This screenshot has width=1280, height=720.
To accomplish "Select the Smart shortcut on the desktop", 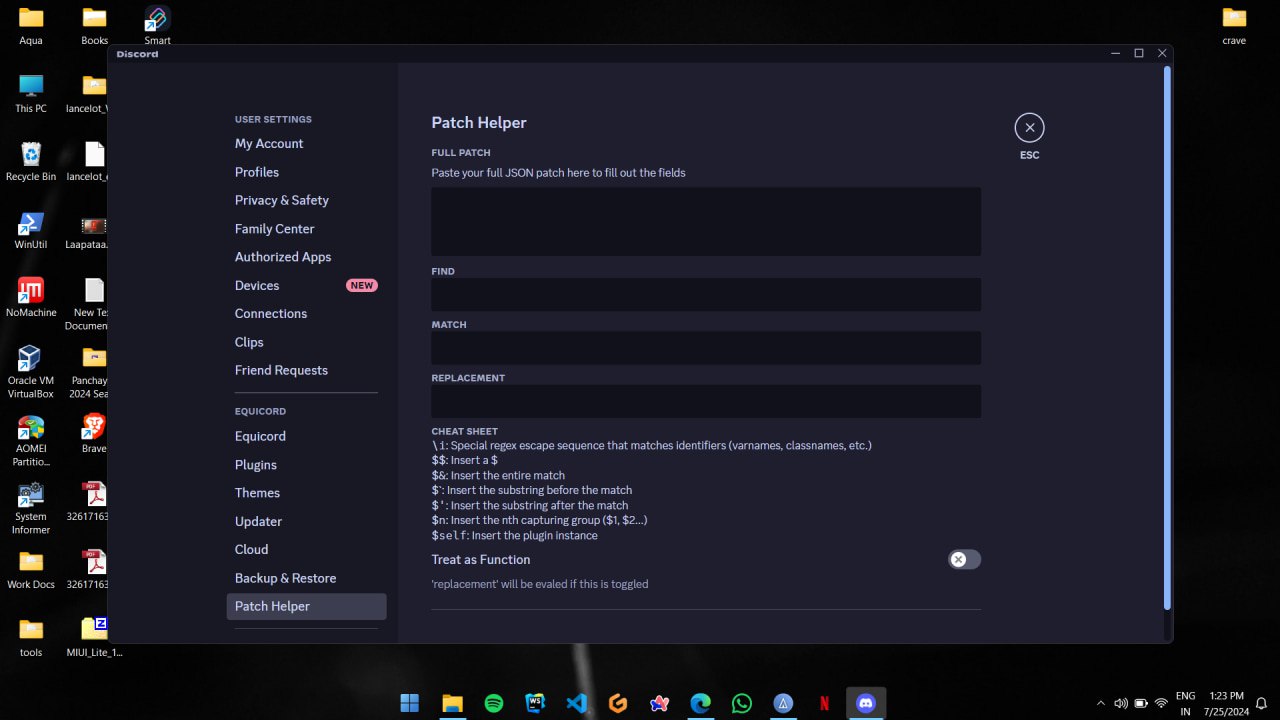I will (x=157, y=26).
